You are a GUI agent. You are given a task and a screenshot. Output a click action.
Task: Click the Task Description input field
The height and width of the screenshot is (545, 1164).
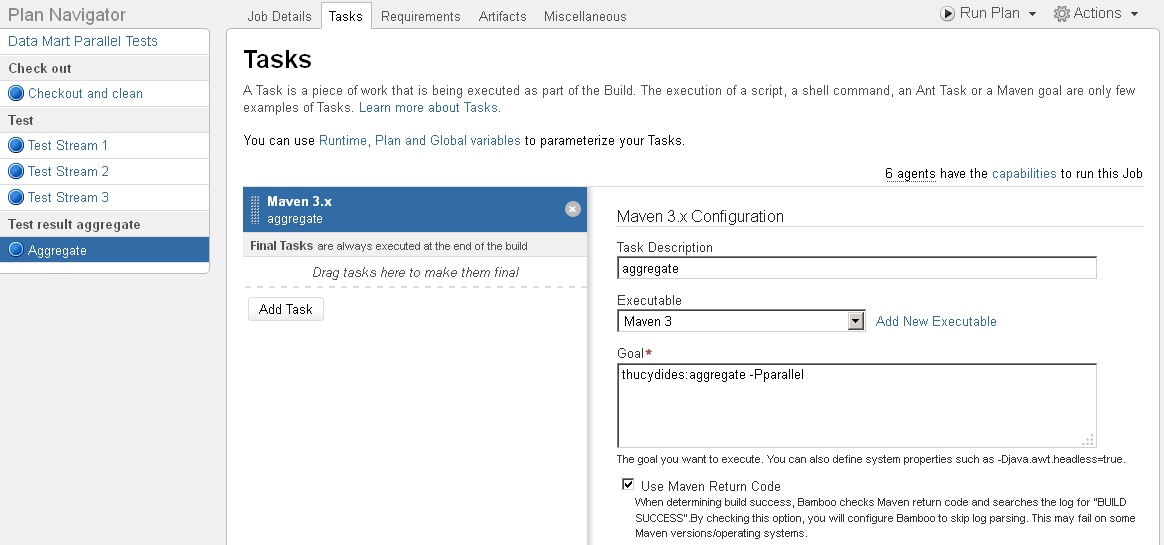[857, 269]
